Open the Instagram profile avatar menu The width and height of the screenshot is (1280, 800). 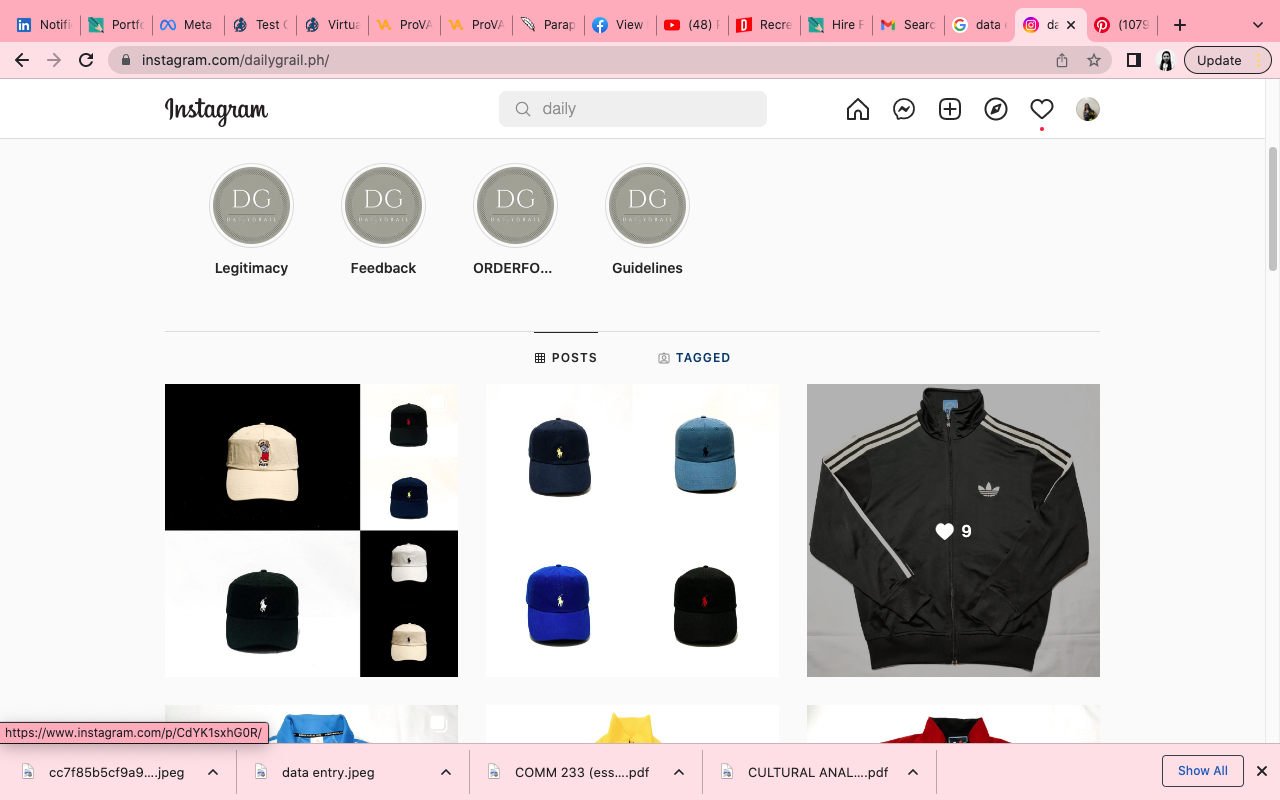(1088, 109)
